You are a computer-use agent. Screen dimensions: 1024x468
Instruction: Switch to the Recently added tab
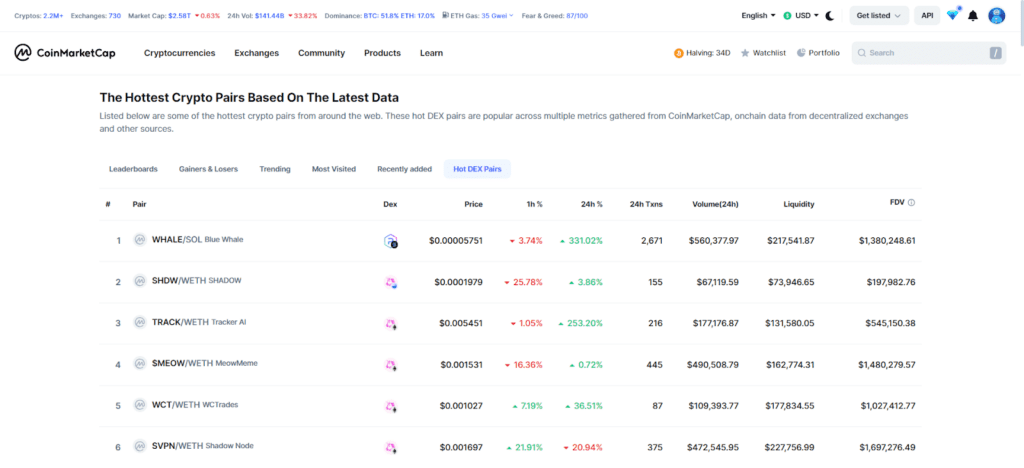pos(404,169)
